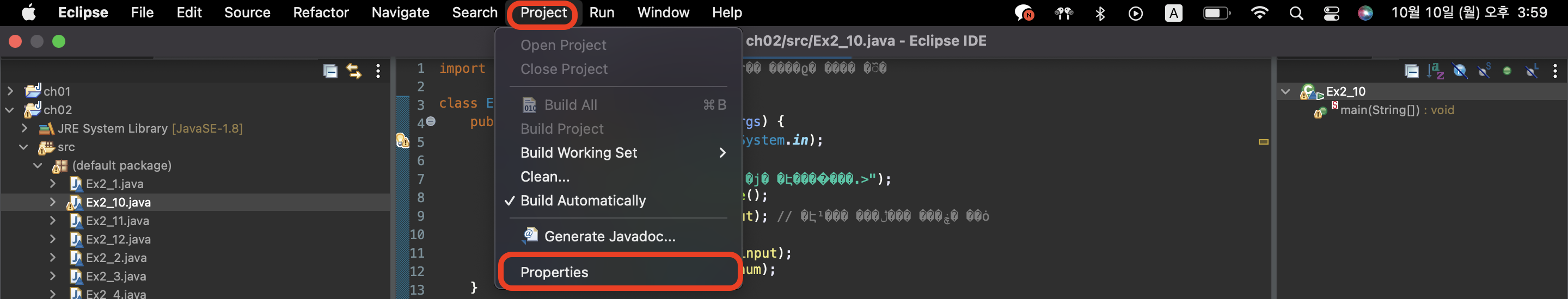Toggle Link with Editor in Package Explorer
The height and width of the screenshot is (299, 1568).
click(x=354, y=72)
